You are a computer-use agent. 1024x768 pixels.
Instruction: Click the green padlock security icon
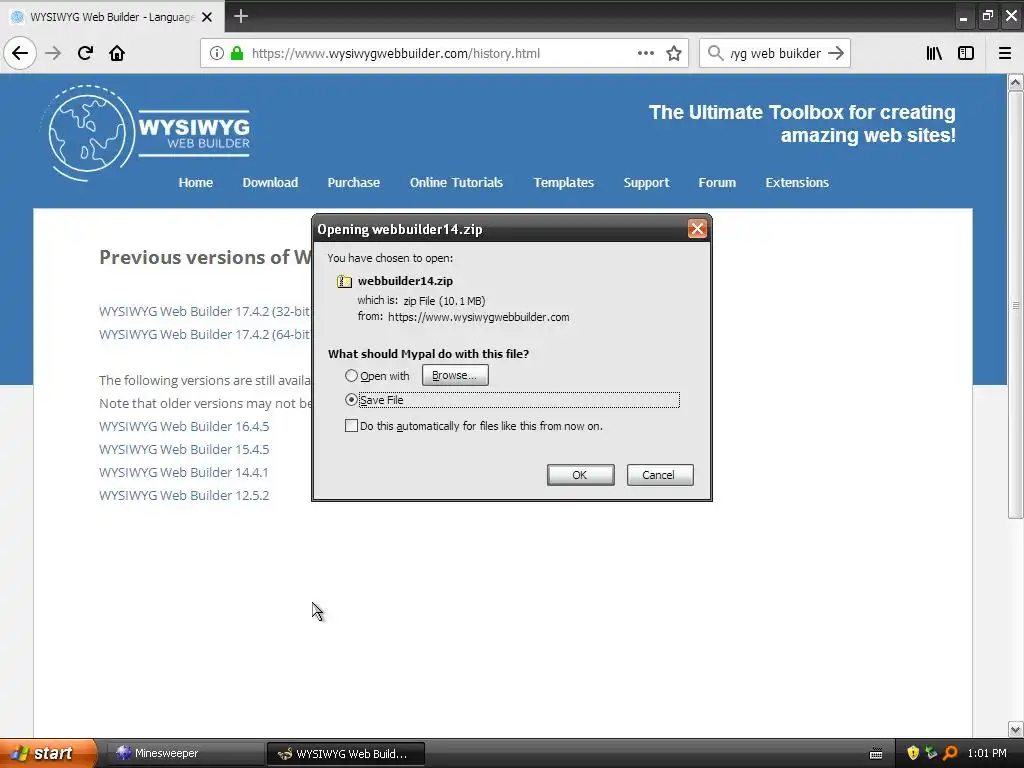tap(237, 54)
